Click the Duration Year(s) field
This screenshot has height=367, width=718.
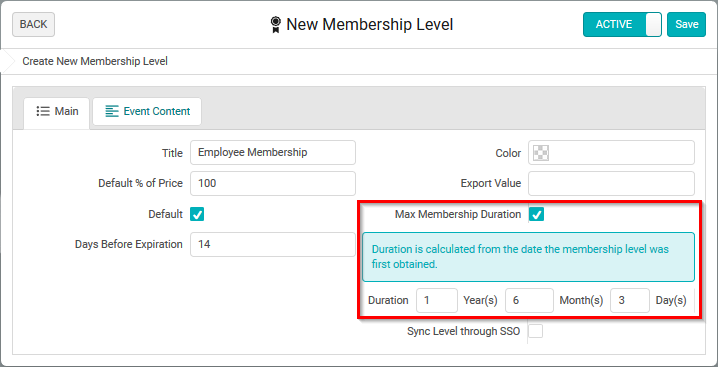pyautogui.click(x=437, y=301)
